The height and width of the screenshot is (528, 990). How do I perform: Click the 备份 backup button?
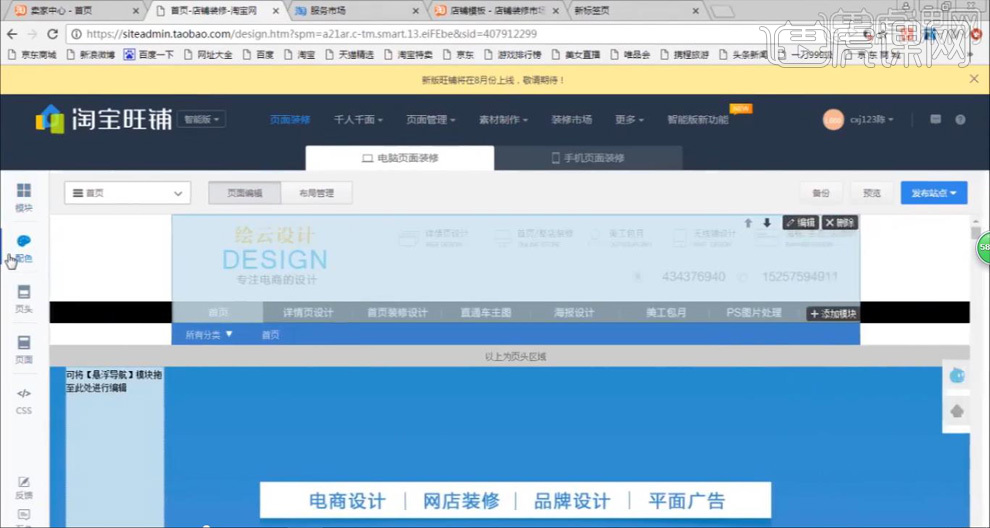[821, 193]
